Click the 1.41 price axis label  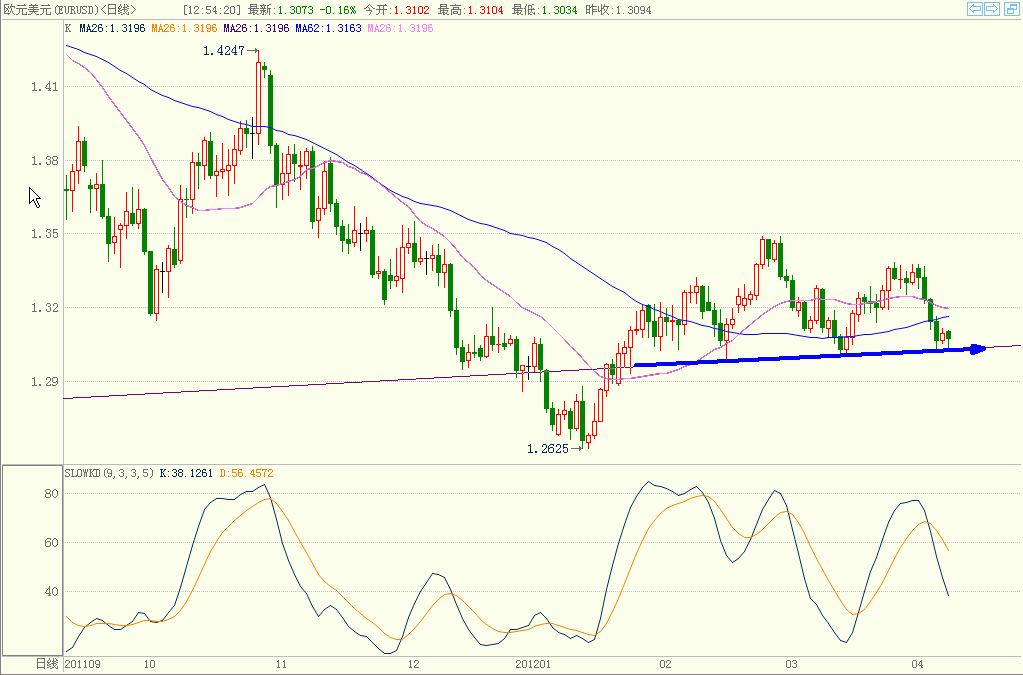pos(45,87)
